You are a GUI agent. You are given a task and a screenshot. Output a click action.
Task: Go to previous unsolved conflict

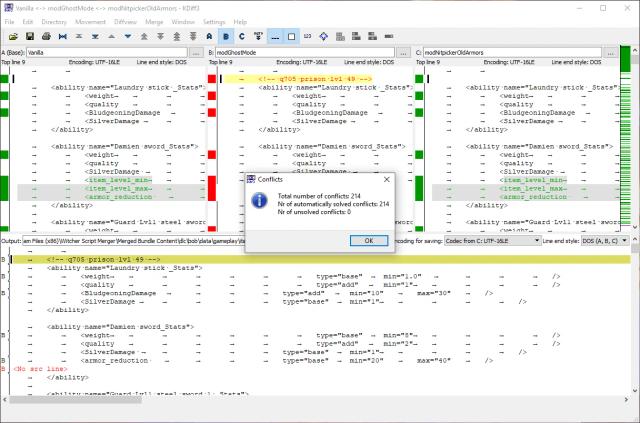point(177,36)
